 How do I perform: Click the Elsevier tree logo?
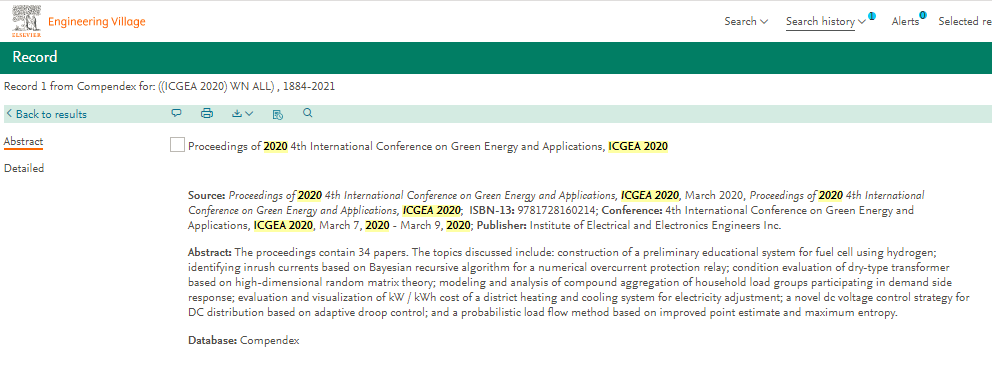coord(26,20)
